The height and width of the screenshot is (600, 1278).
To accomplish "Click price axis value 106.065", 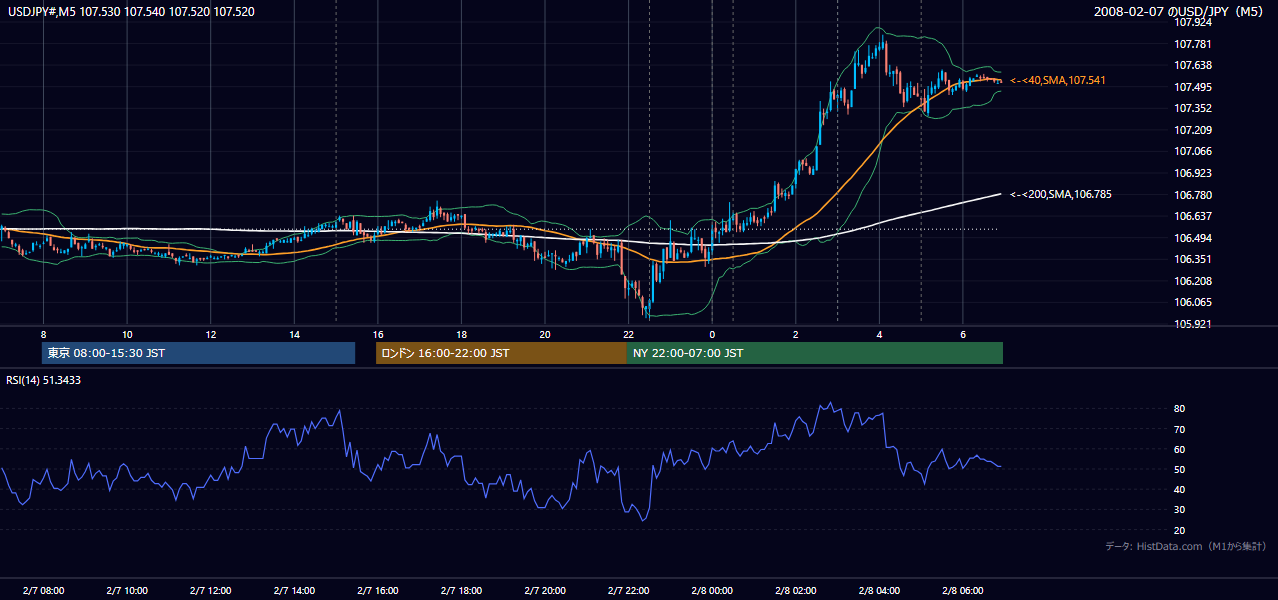I will point(1192,302).
